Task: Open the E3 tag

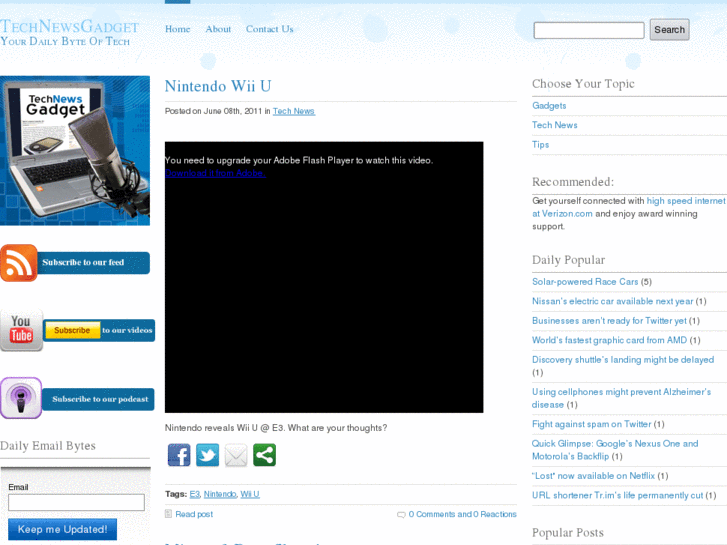Action: point(195,494)
